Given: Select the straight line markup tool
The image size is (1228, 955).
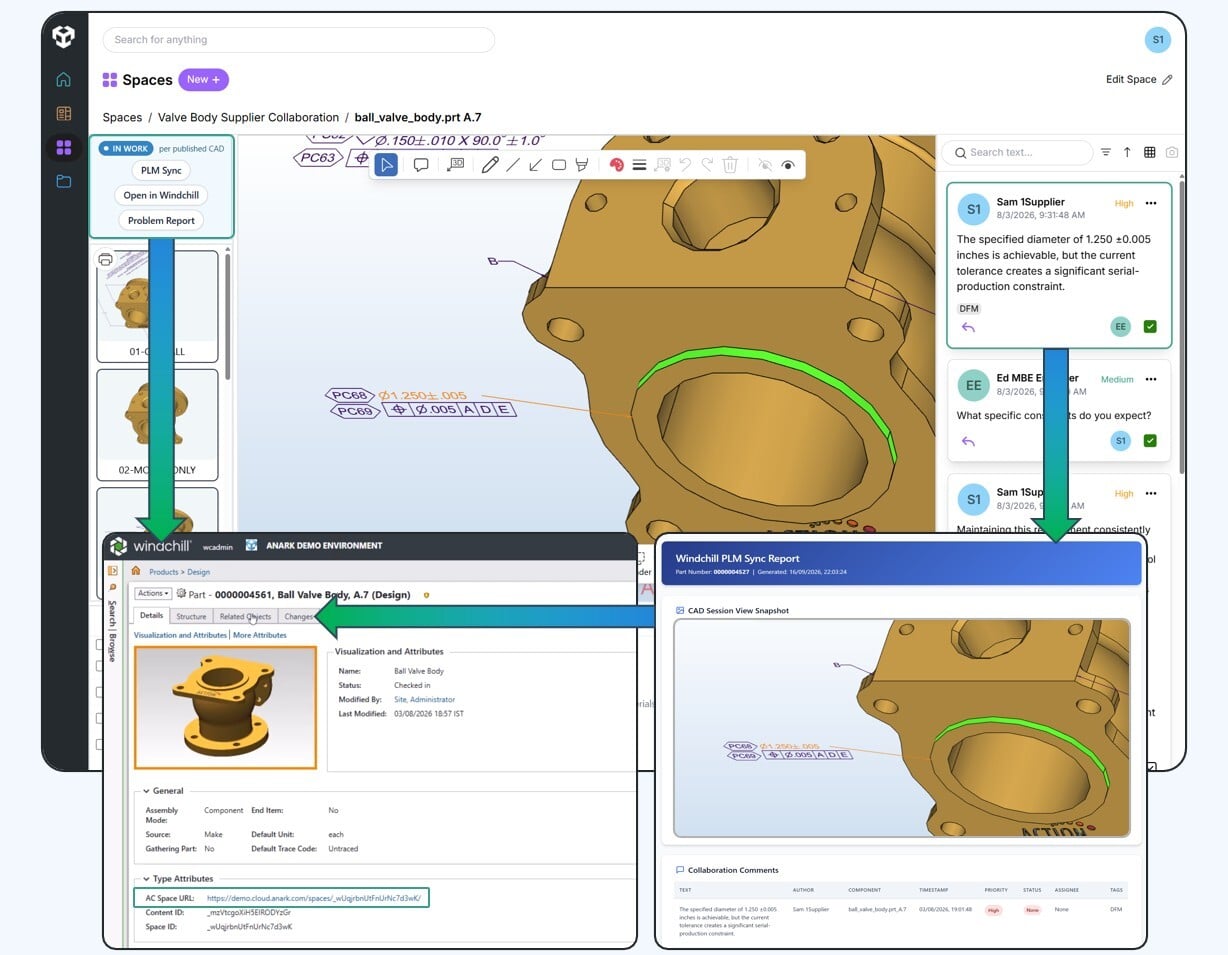Looking at the screenshot, I should 512,165.
